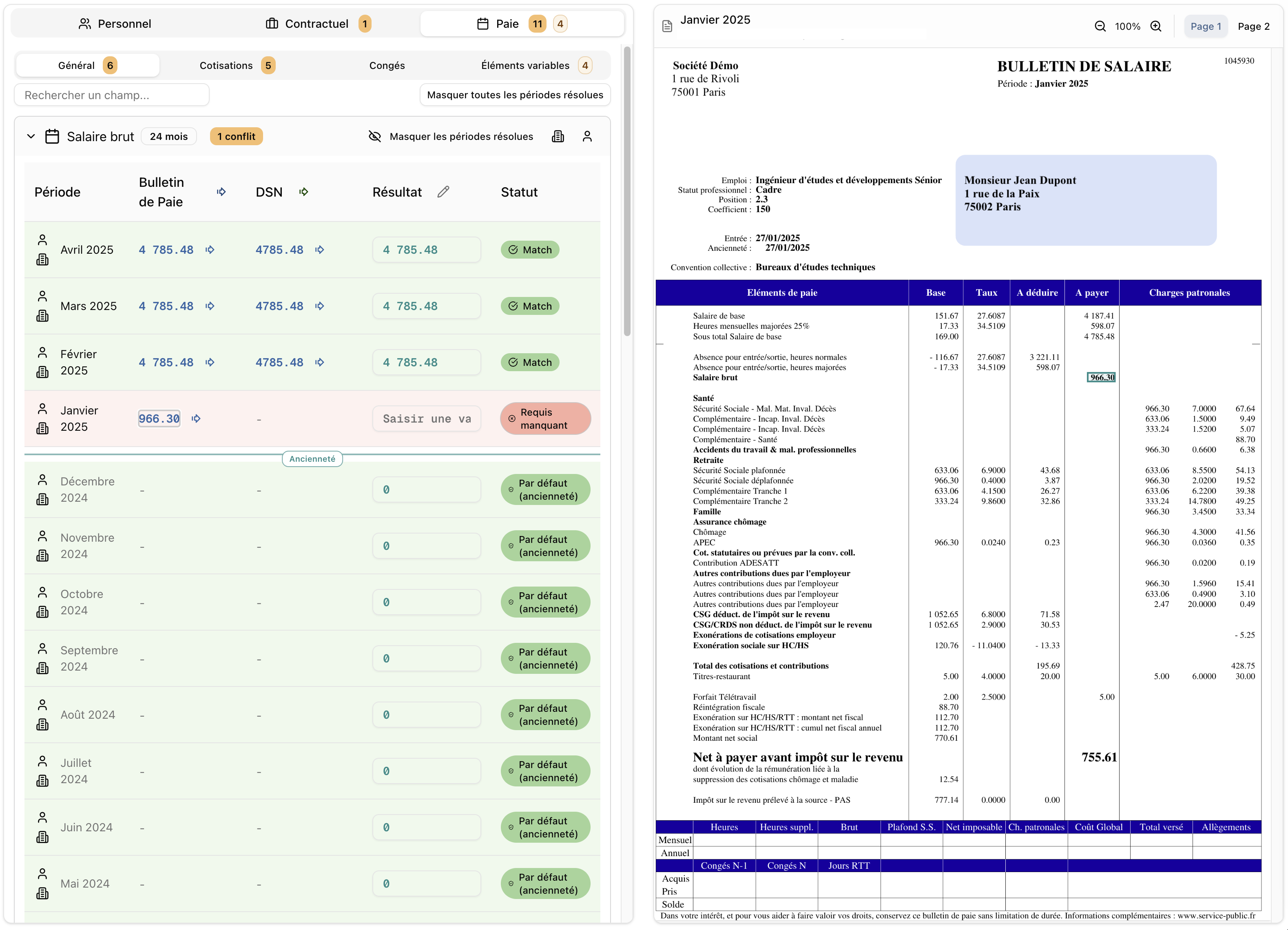Click the pencil icon next to Résultat header
The image size is (1288, 930).
coord(443,192)
